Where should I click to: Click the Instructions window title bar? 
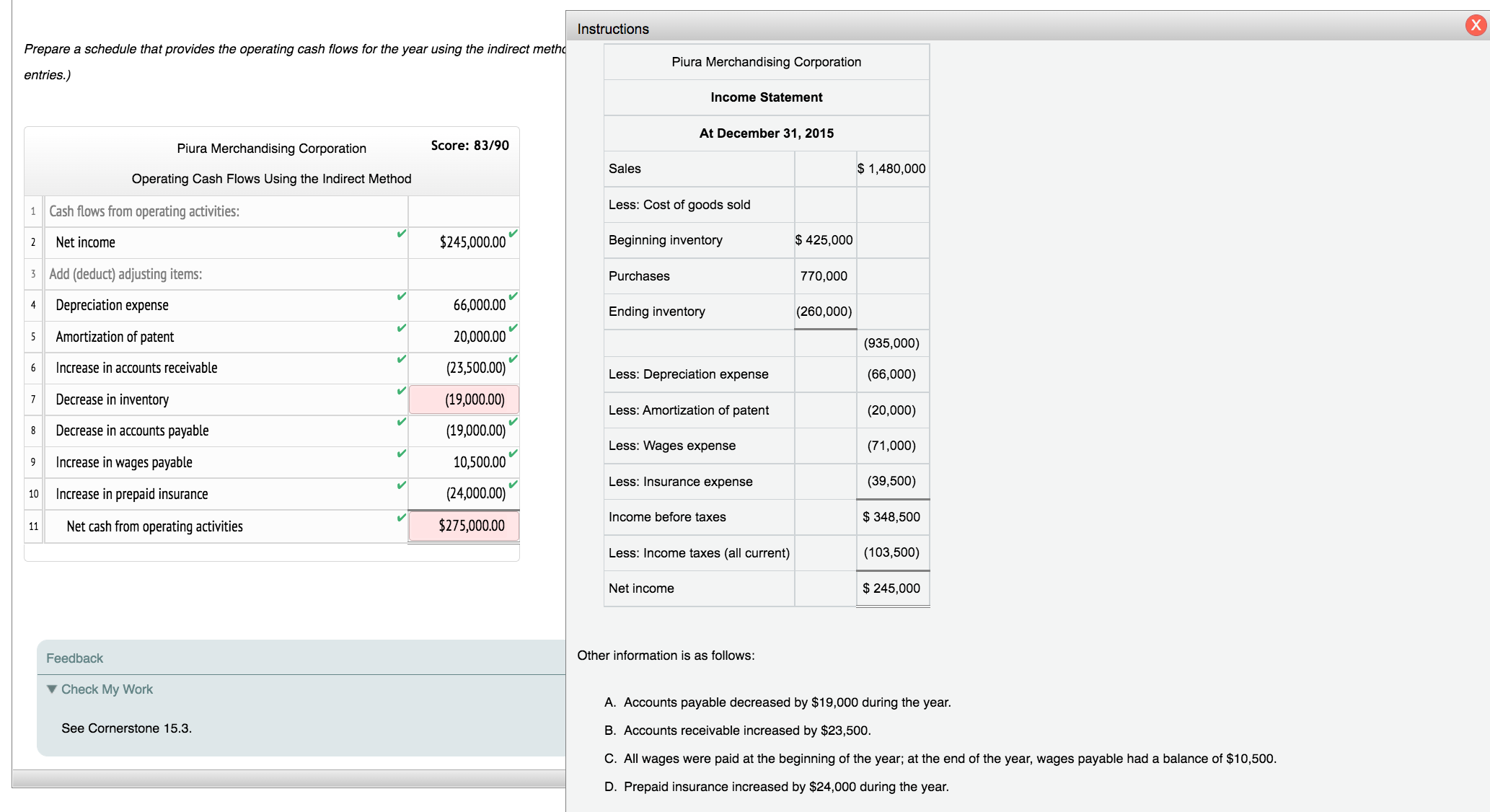(x=612, y=28)
